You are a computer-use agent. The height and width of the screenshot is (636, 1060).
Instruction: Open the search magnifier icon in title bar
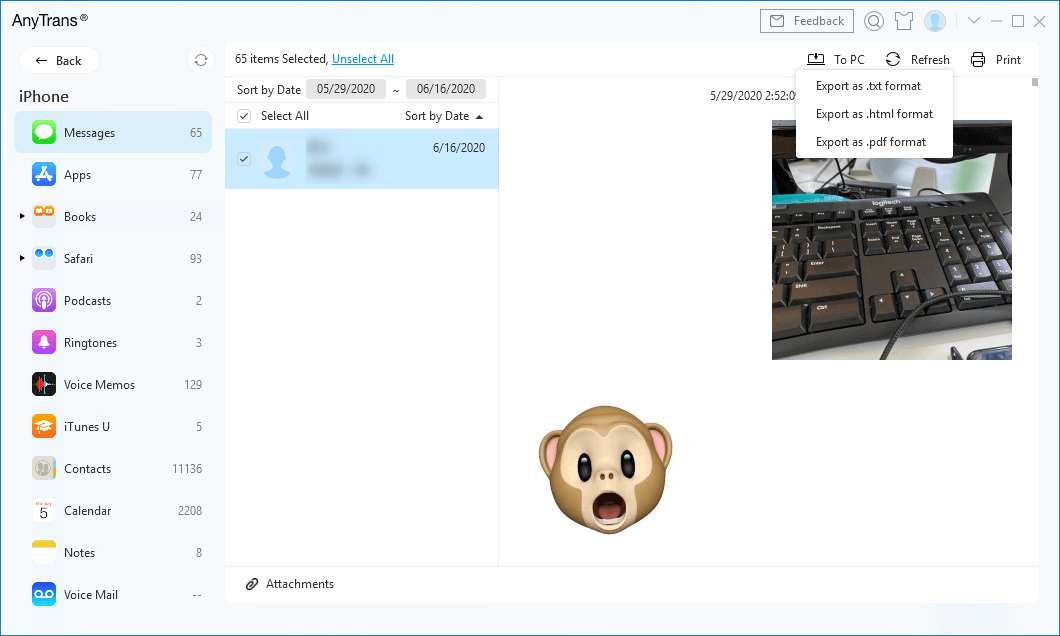[x=874, y=21]
